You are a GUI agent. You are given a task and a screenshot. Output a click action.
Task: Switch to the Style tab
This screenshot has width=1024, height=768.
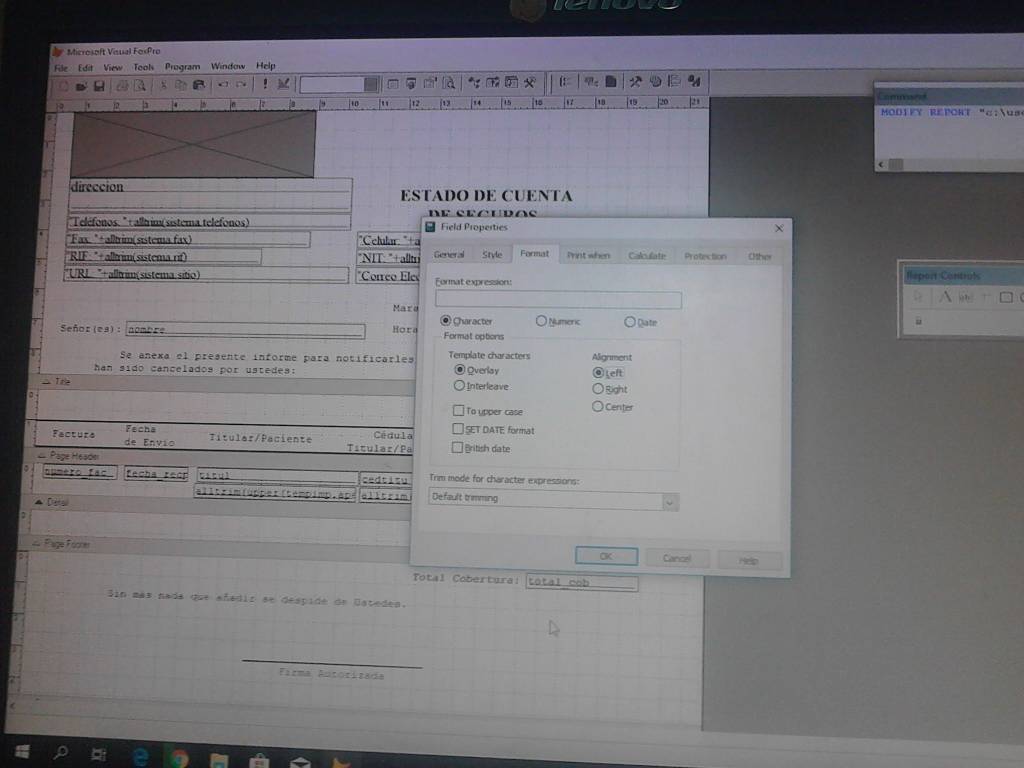click(492, 255)
